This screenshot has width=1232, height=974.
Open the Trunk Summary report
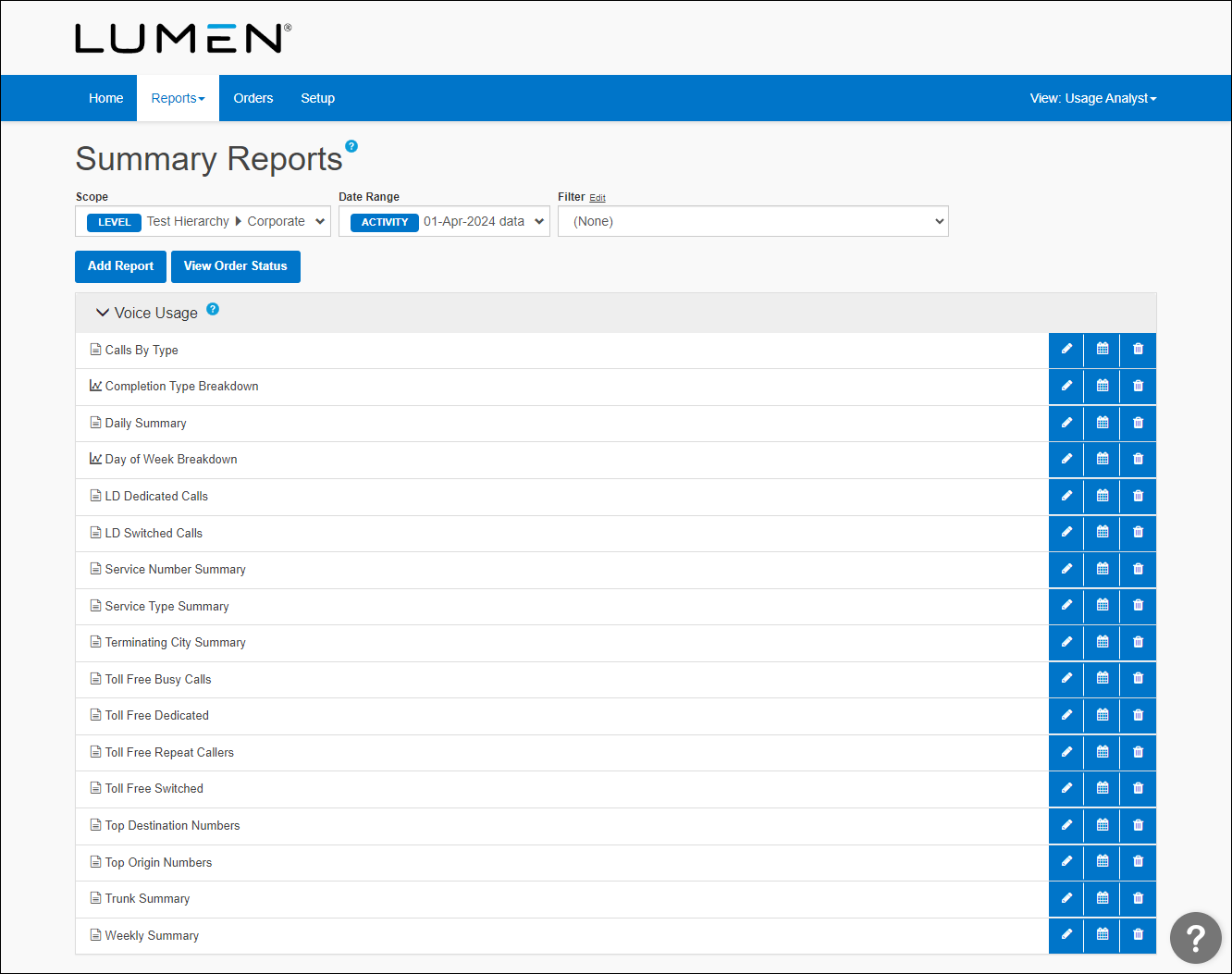[148, 898]
